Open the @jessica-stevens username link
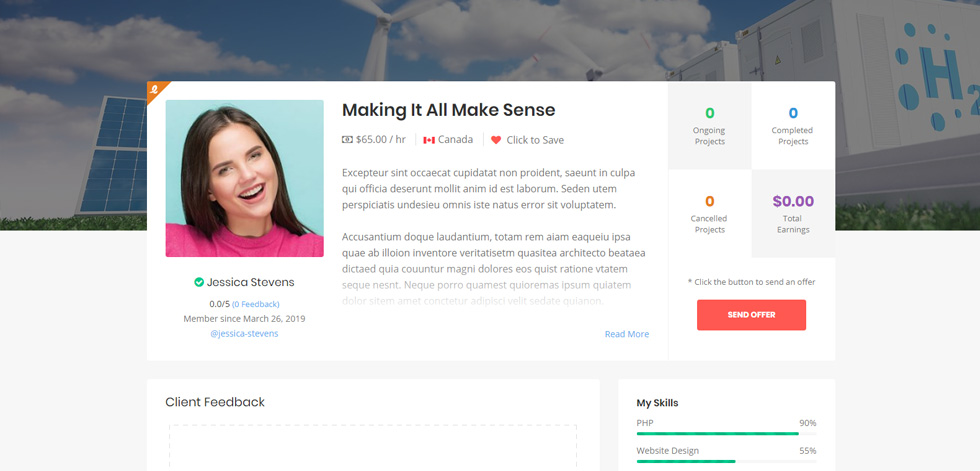 coord(244,334)
